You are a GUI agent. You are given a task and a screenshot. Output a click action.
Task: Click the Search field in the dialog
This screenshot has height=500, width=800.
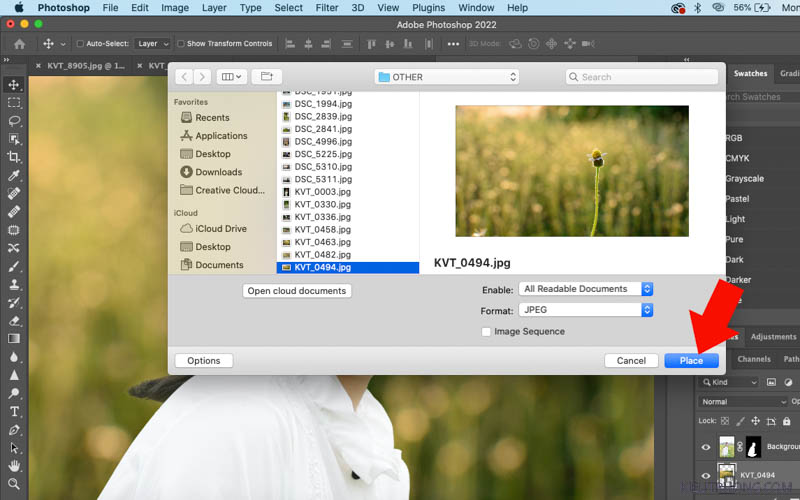tap(641, 77)
